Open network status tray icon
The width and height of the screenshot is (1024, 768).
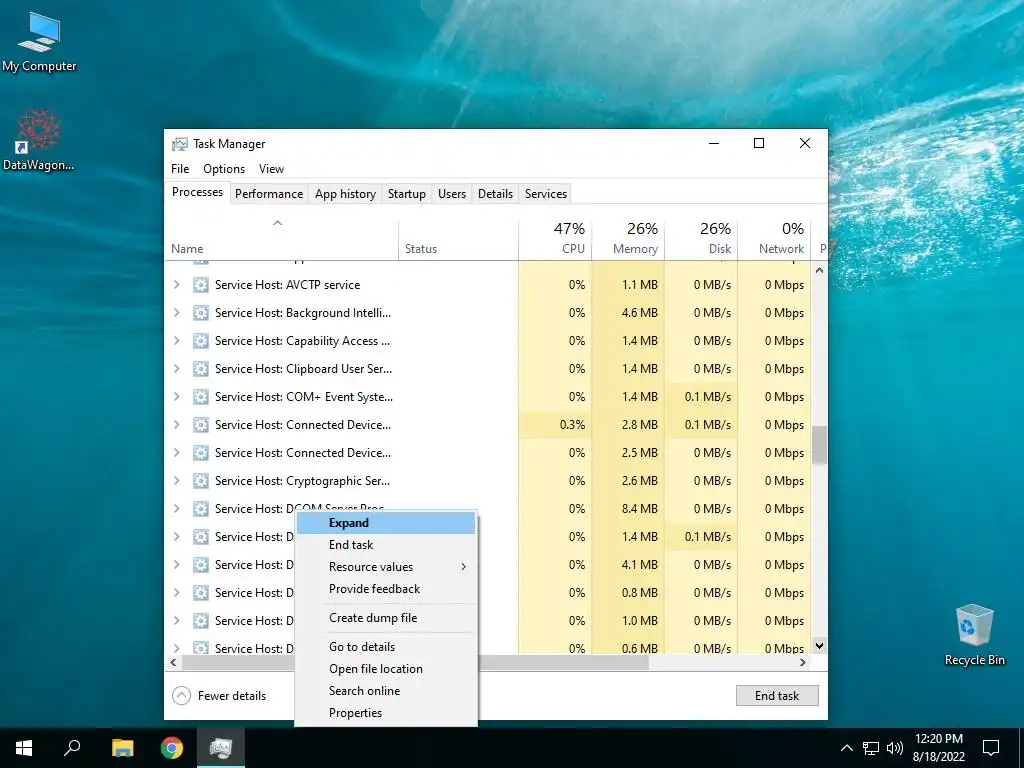871,748
